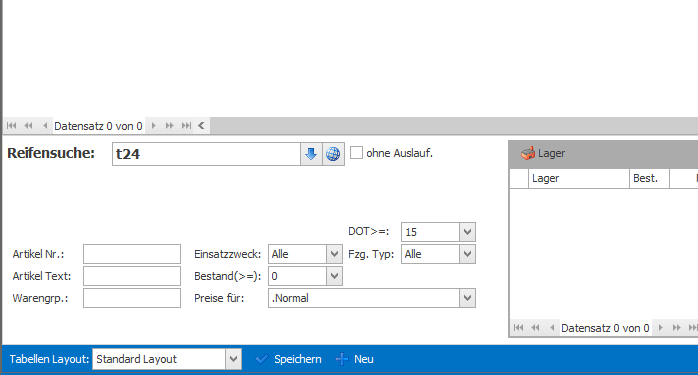Click the collapse chevron after main navigator
Viewport: 698px width, 375px height.
point(201,126)
